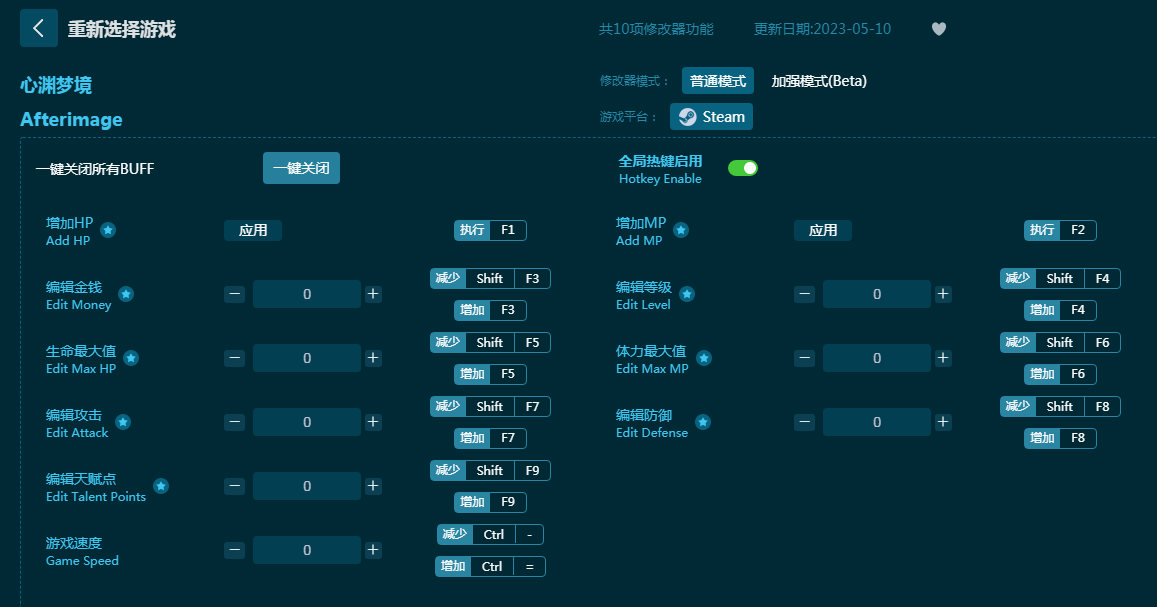This screenshot has height=607, width=1157.
Task: Click star icon beside Edit Defense
Action: pyautogui.click(x=703, y=422)
